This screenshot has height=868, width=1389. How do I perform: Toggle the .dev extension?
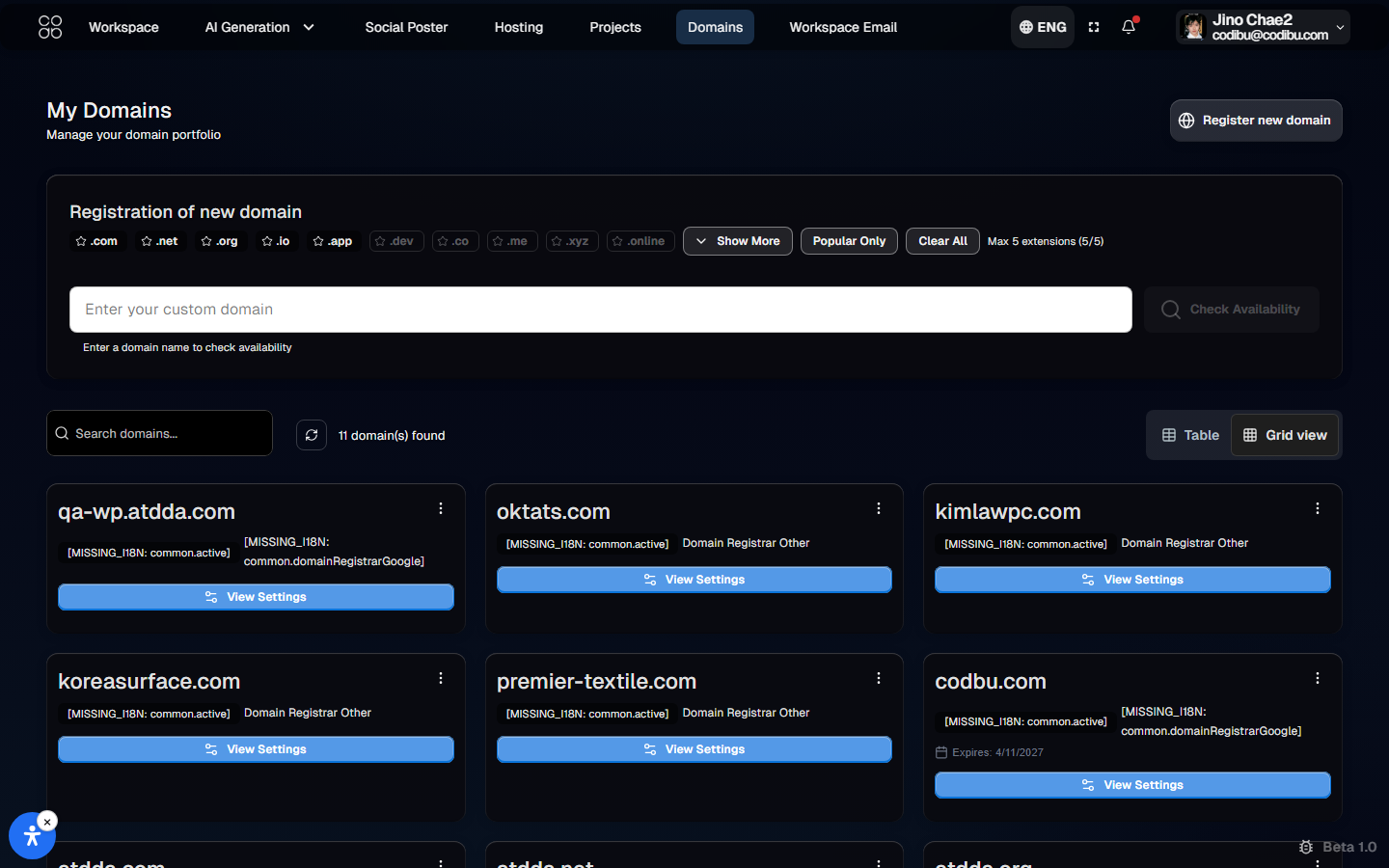point(396,241)
